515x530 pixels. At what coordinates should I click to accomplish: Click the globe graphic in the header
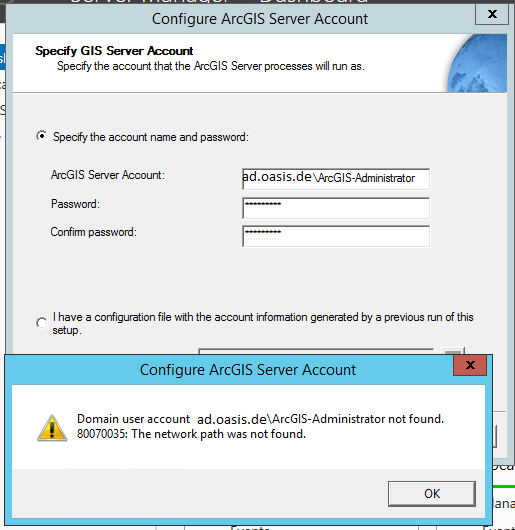pos(477,63)
